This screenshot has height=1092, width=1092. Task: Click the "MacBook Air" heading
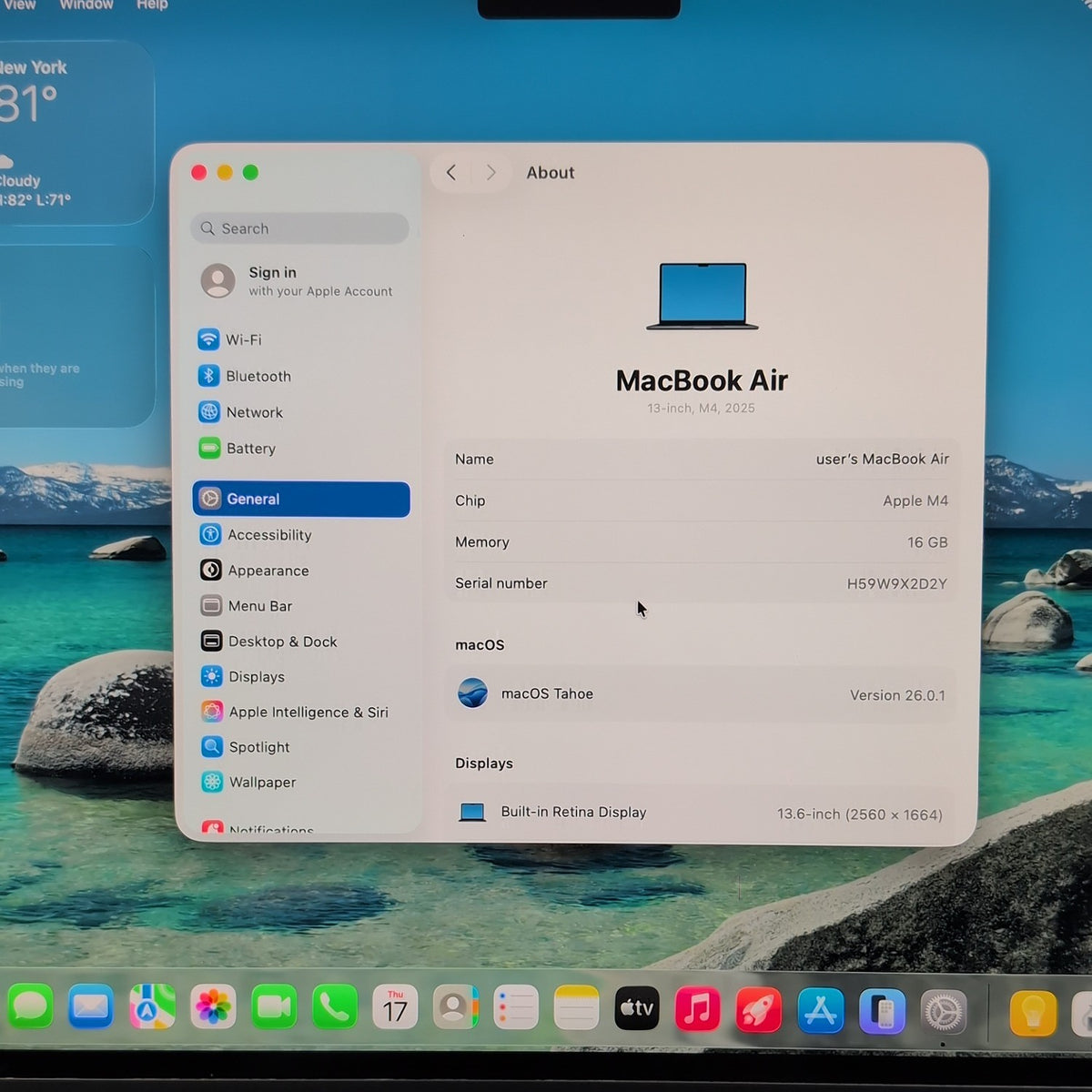point(702,379)
